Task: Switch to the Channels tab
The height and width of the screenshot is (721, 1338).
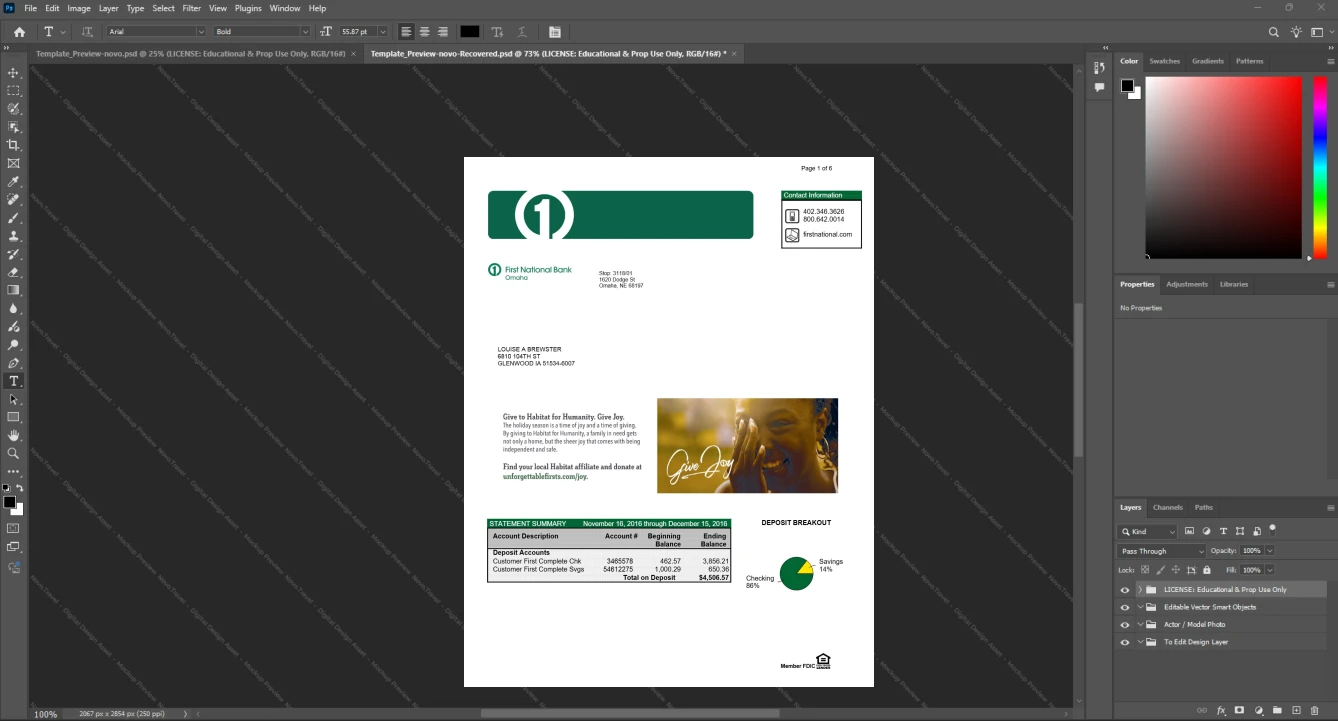Action: 1168,507
